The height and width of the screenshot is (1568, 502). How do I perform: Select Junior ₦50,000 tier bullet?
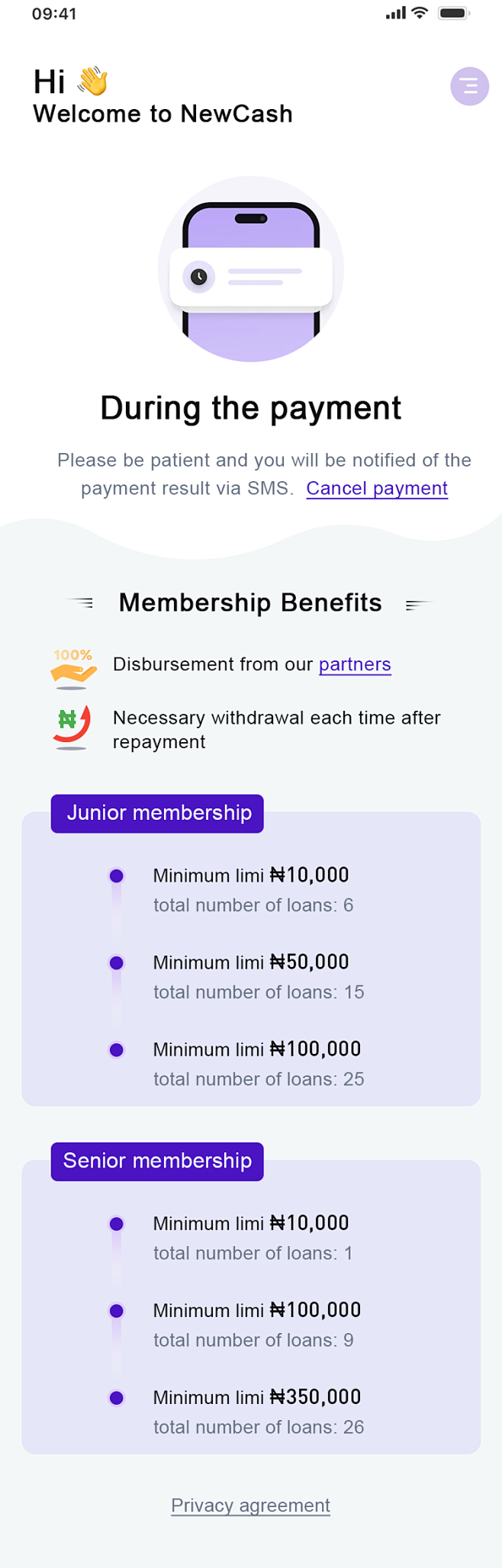pos(117,962)
